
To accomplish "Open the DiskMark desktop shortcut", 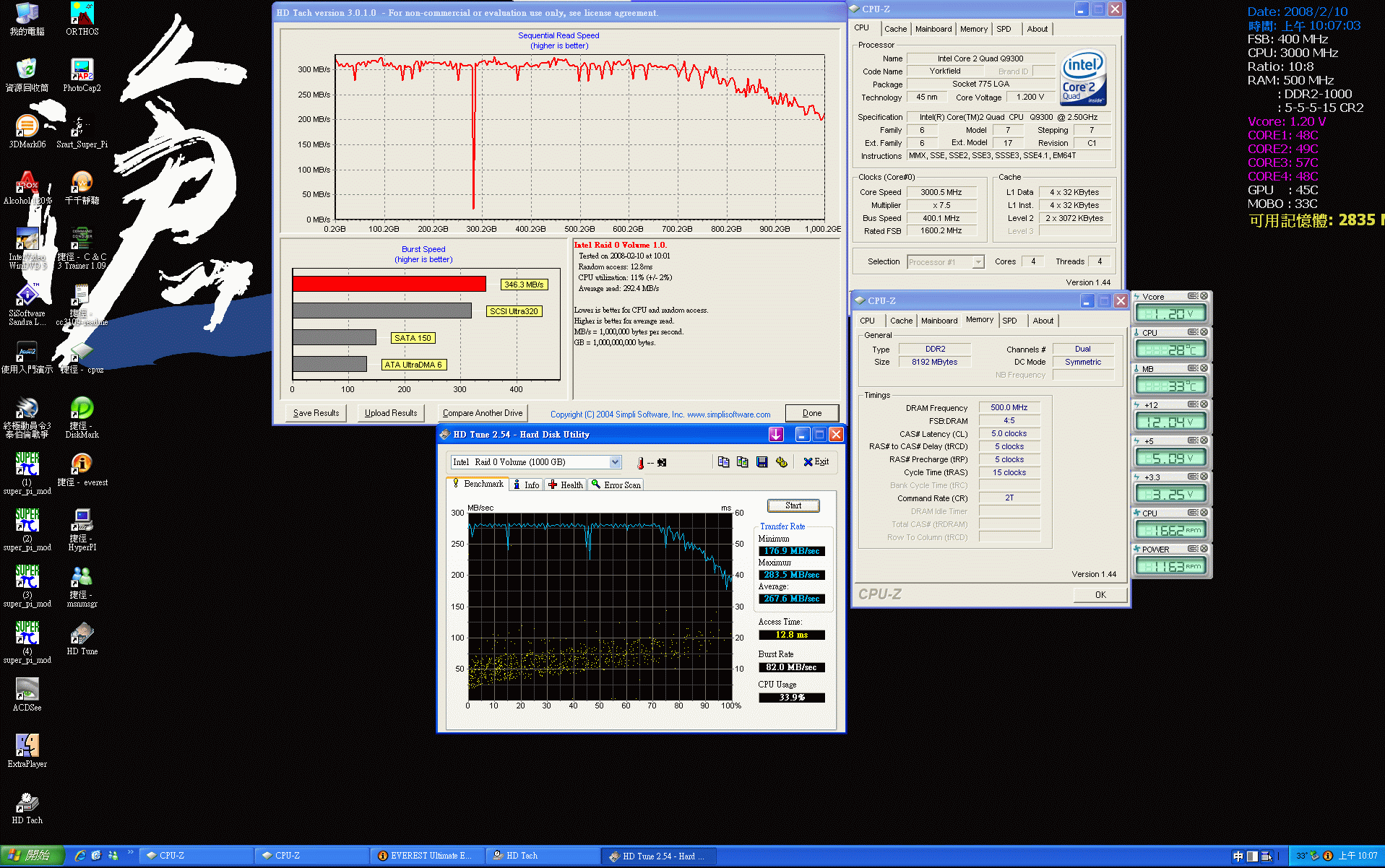I will coord(82,417).
